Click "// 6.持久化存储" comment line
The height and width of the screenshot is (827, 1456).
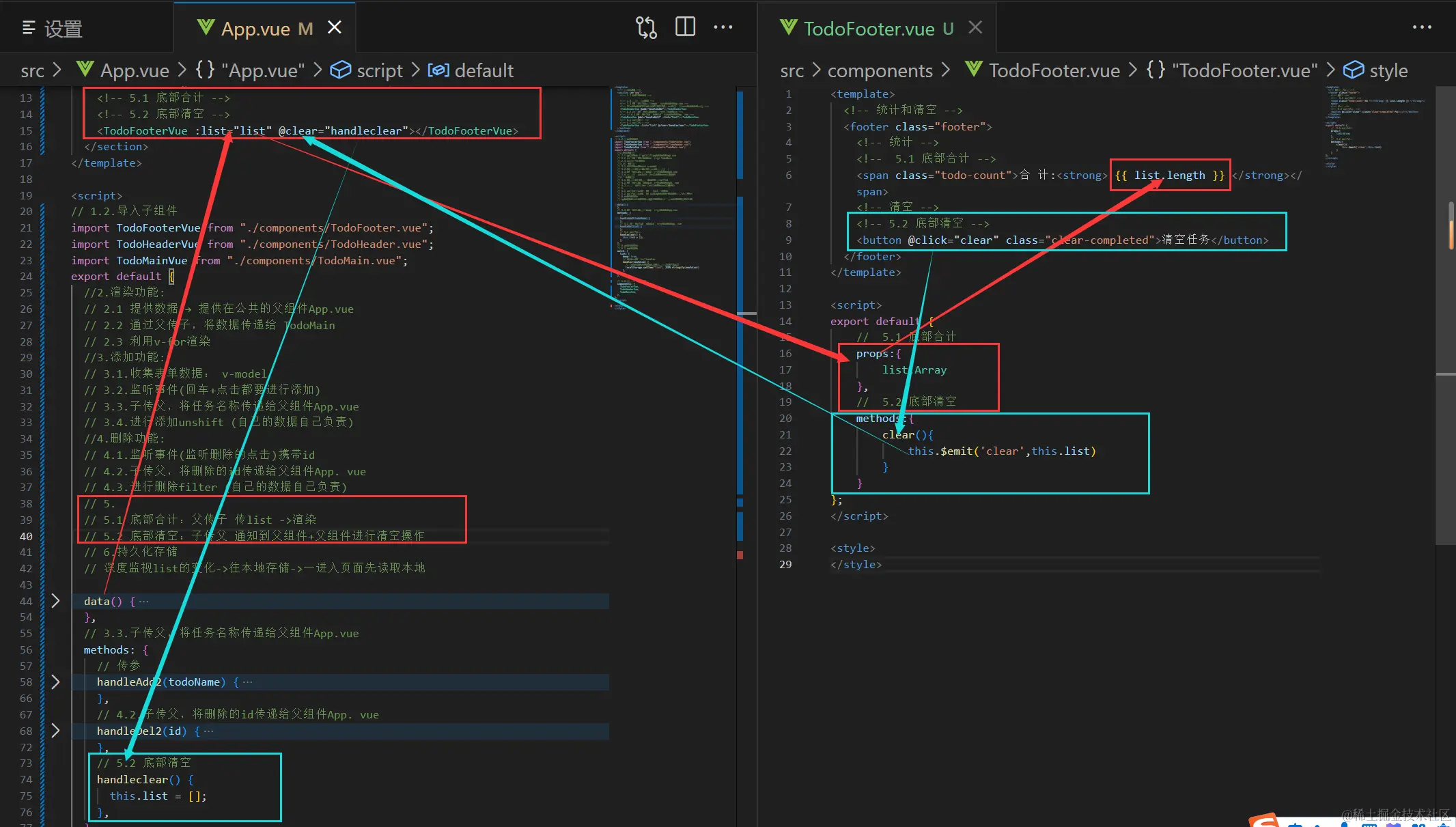tap(130, 551)
